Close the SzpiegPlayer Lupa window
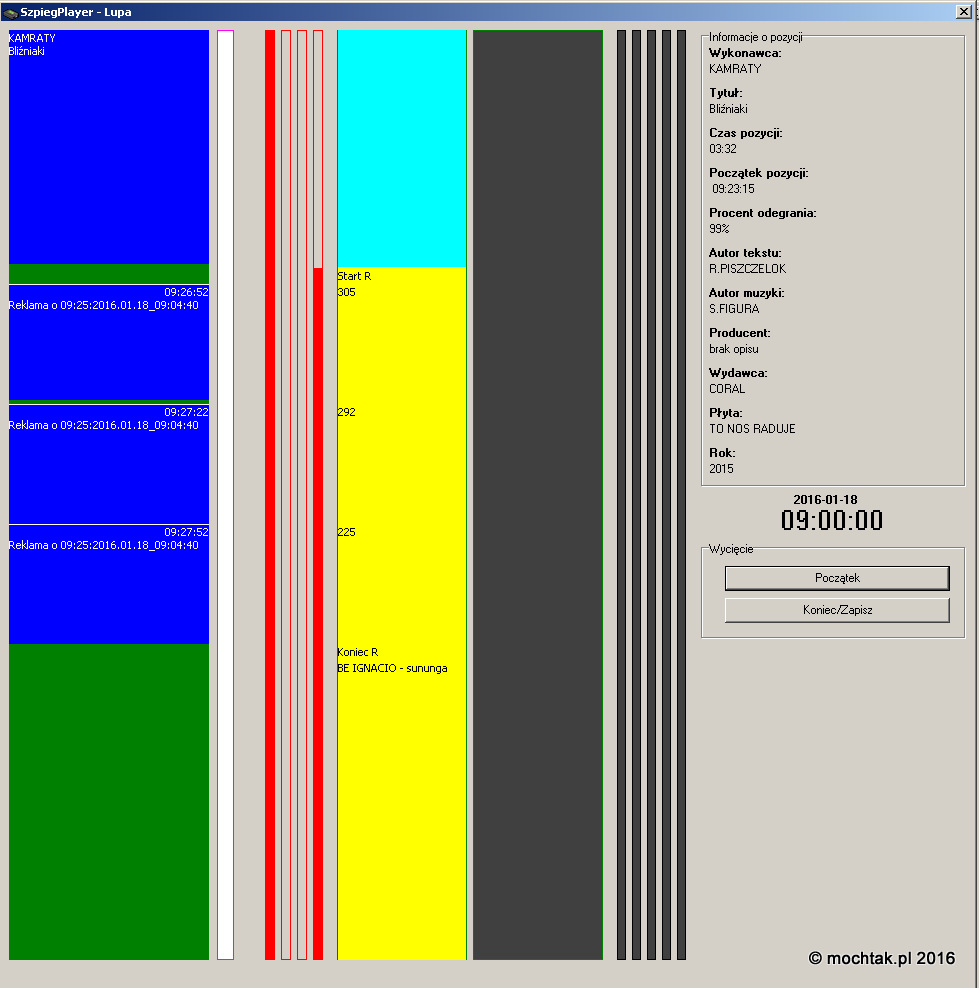 [963, 11]
